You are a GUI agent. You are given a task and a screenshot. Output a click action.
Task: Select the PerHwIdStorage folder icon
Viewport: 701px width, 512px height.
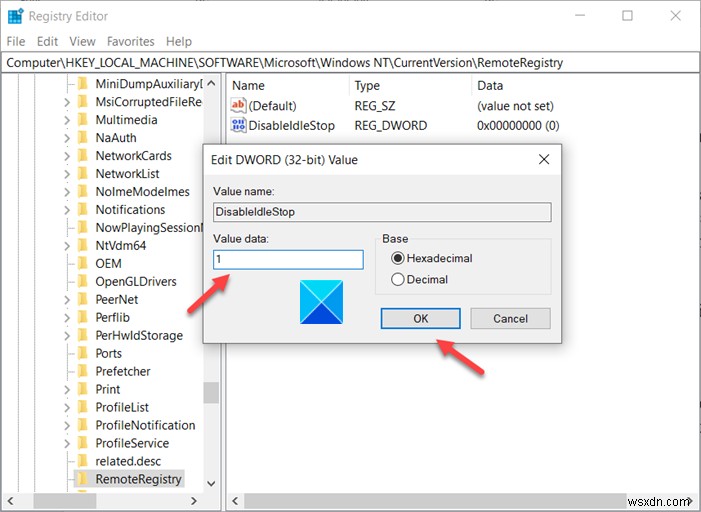coord(83,335)
